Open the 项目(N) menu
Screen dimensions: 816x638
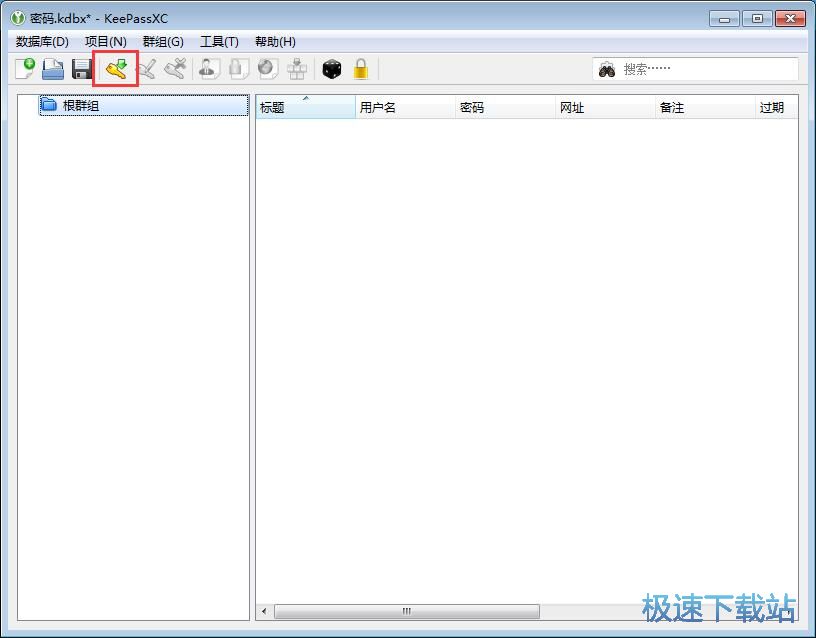coord(106,42)
